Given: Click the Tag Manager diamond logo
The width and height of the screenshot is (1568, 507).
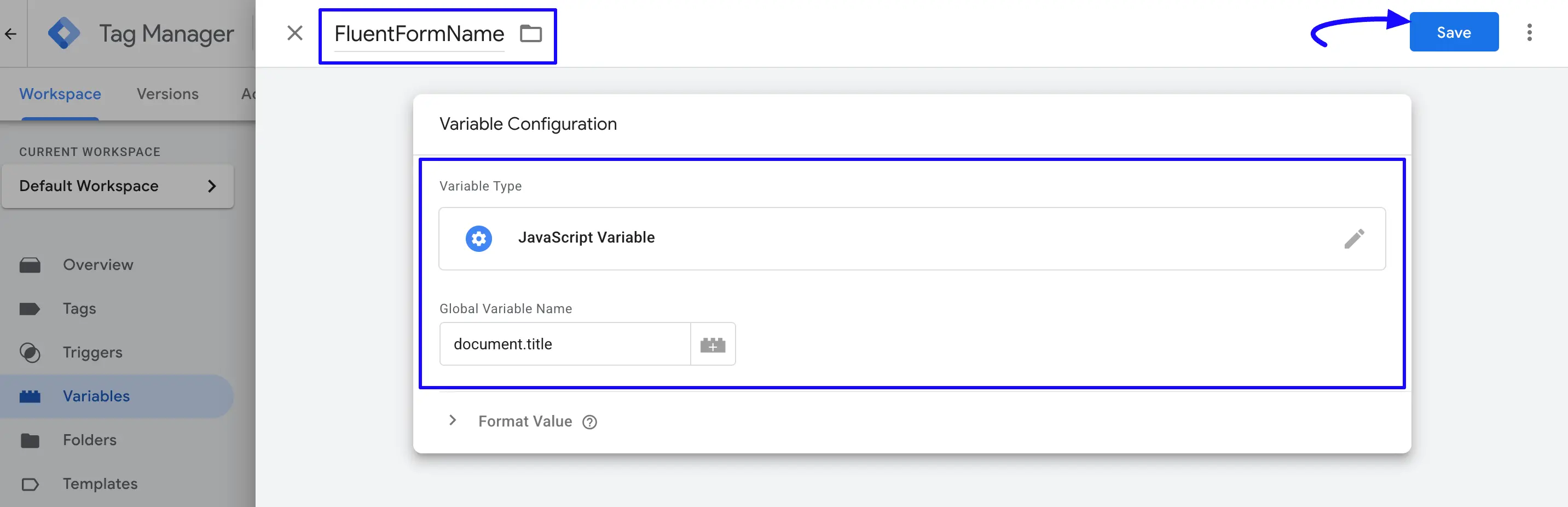Looking at the screenshot, I should (64, 33).
